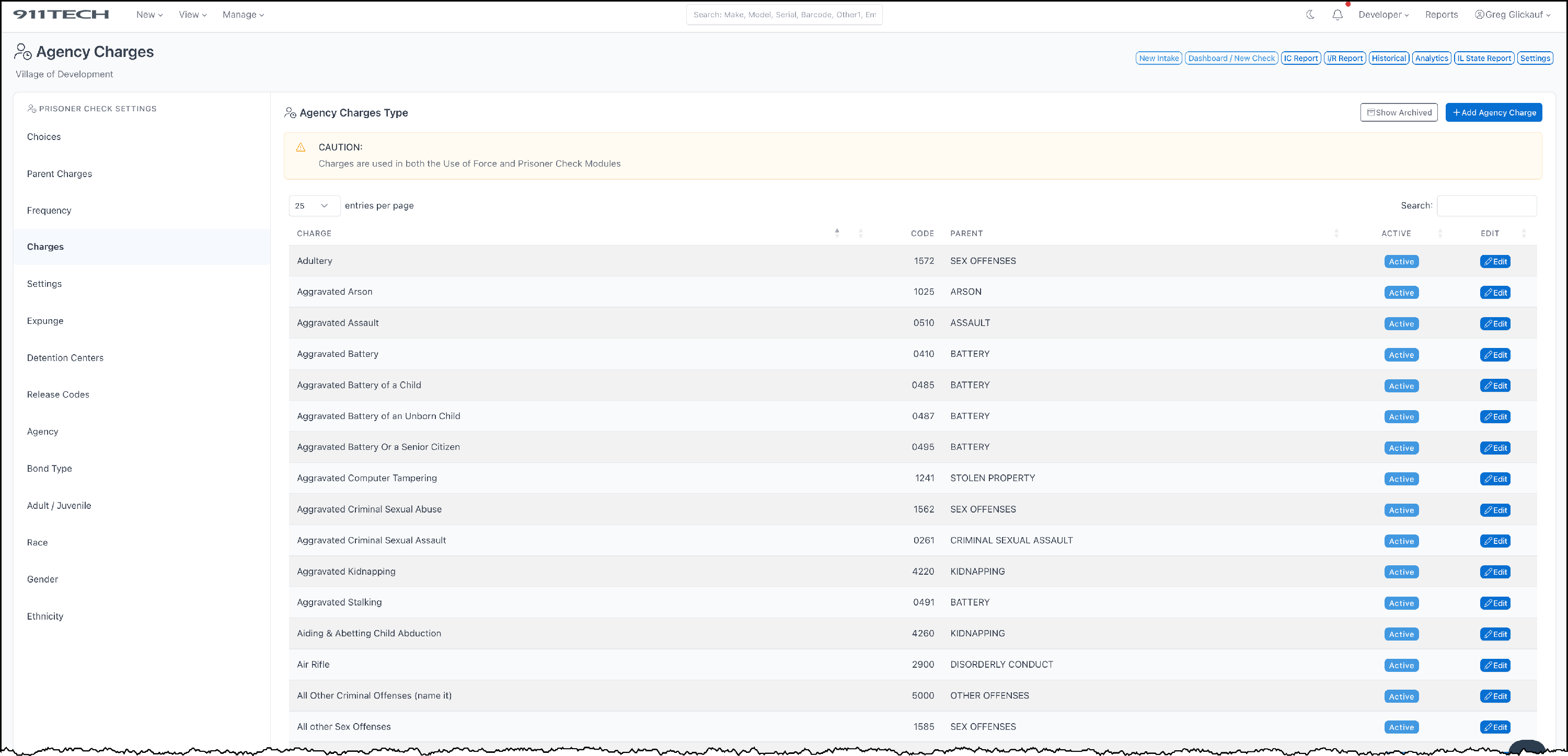Click the 911TECH logo
The height and width of the screenshot is (756, 1568).
[61, 15]
